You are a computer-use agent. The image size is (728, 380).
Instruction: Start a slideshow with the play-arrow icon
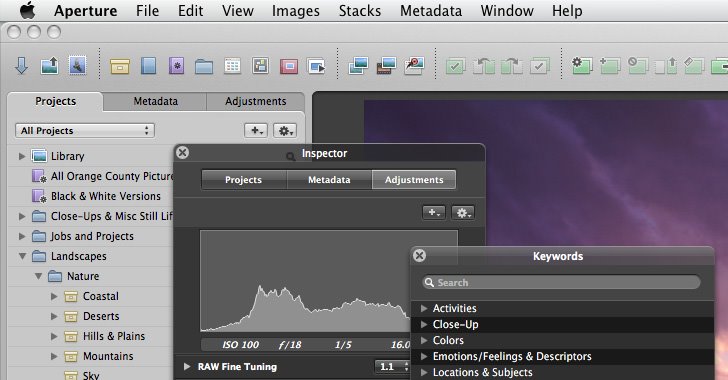[317, 66]
